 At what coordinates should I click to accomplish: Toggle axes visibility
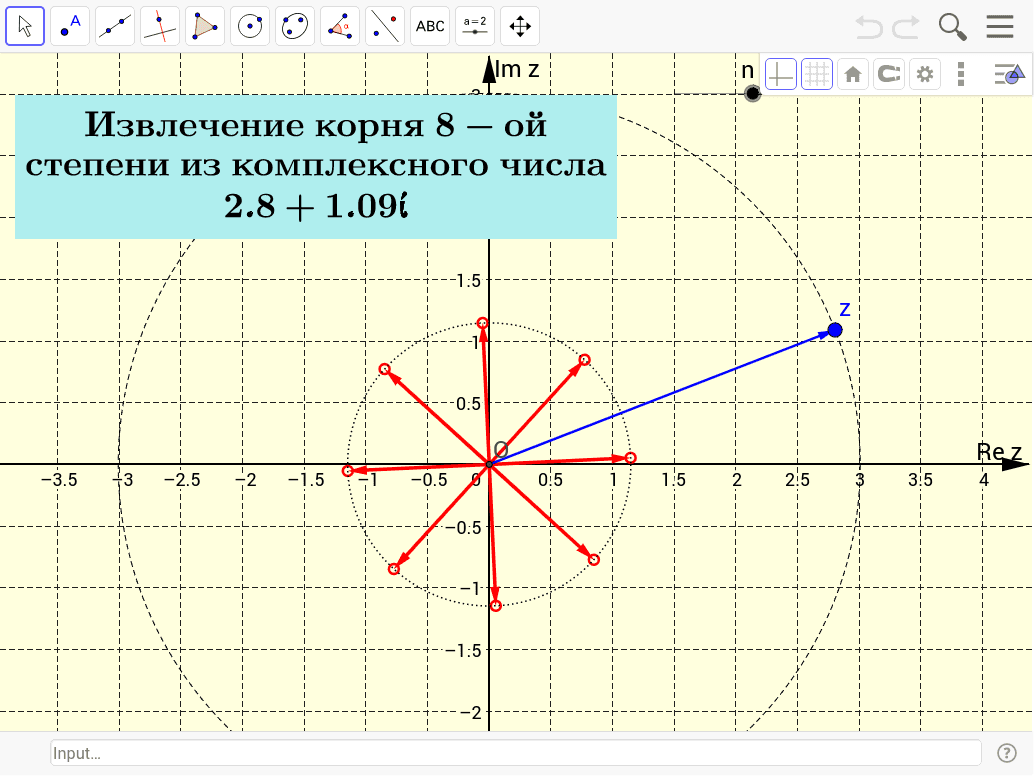pos(781,74)
